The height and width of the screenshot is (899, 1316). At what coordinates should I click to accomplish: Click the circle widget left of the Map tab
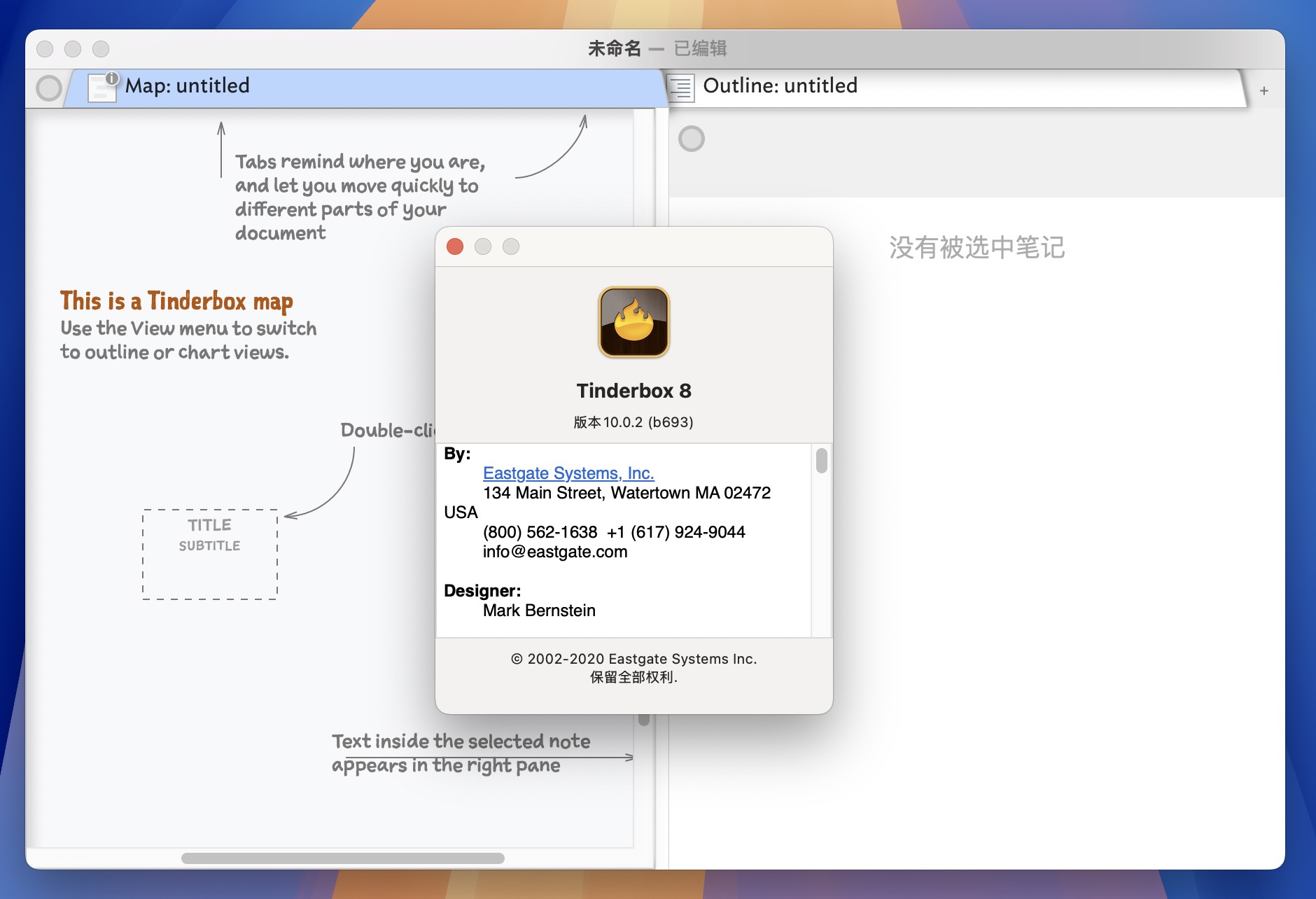click(x=49, y=88)
